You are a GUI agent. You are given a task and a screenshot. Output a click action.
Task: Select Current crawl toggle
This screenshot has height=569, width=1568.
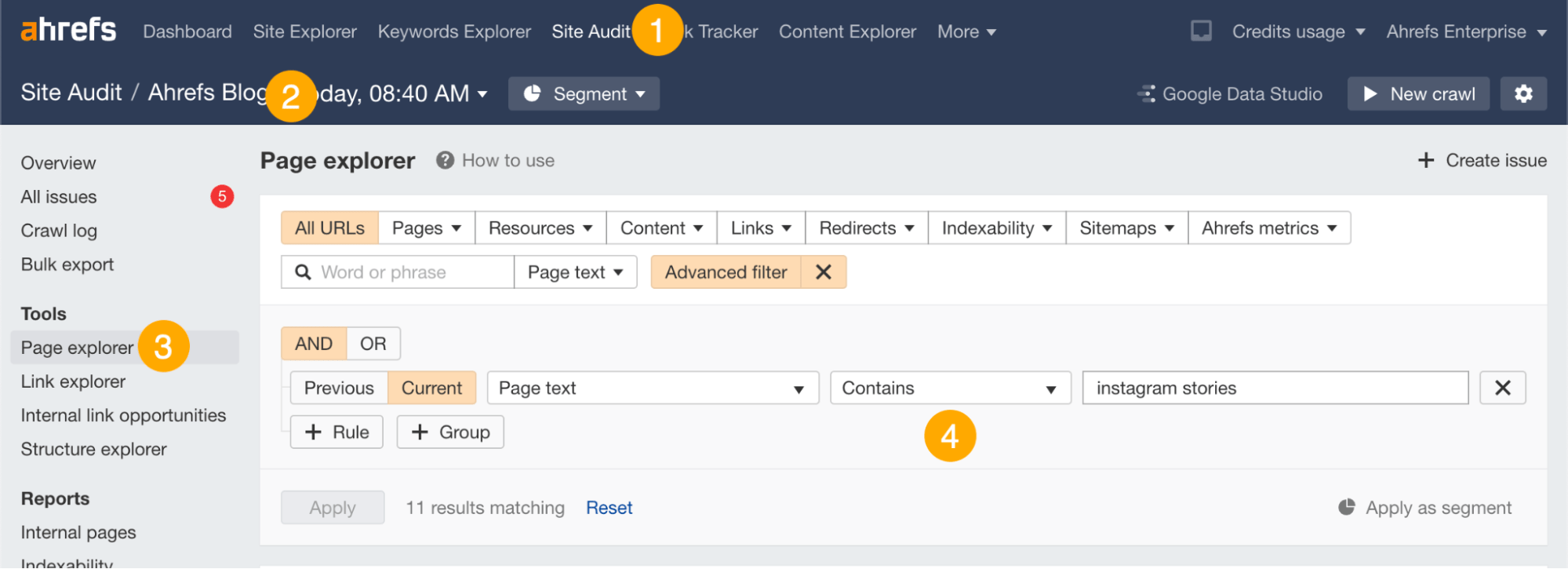click(x=431, y=388)
